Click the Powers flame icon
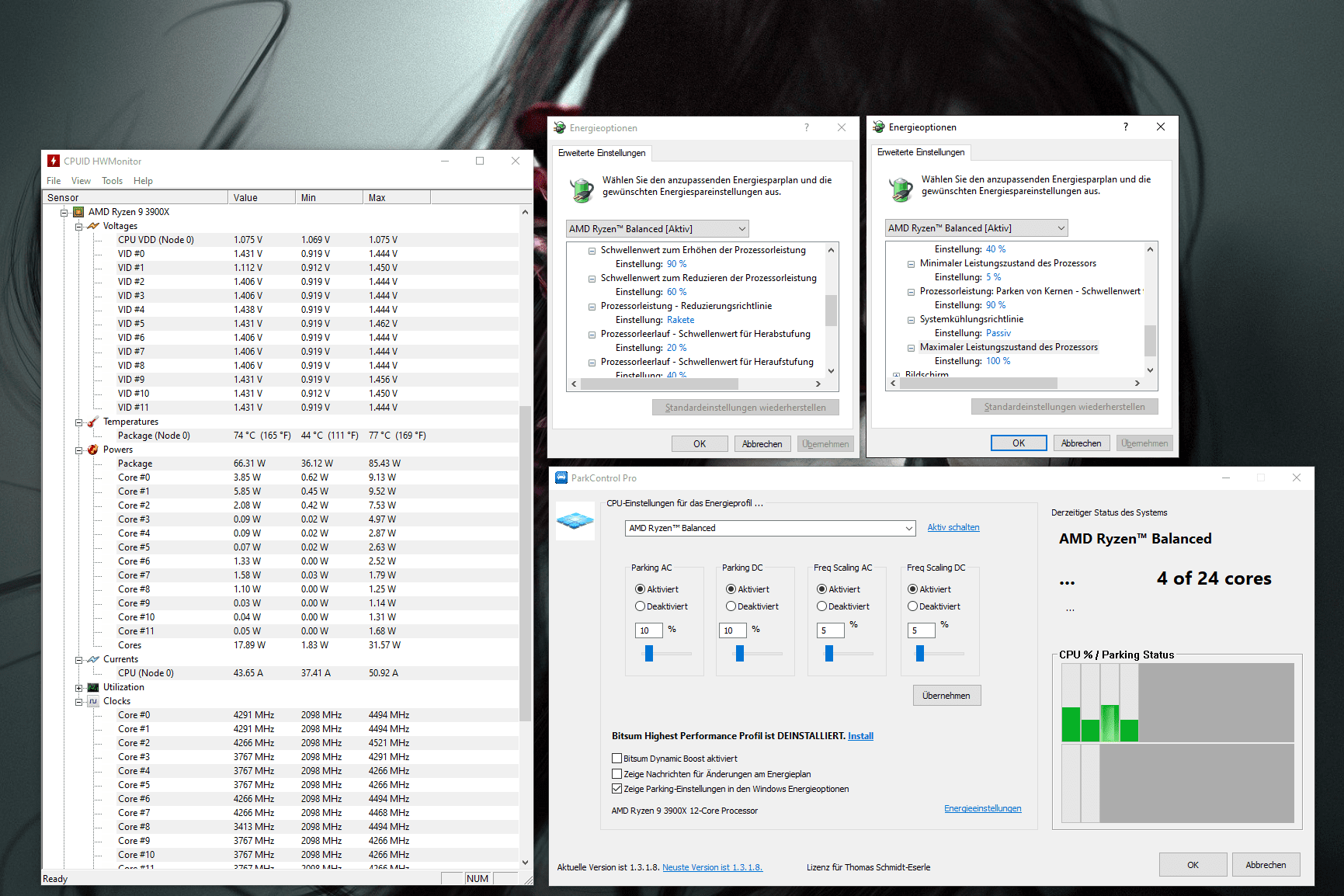1344x896 pixels. [93, 450]
